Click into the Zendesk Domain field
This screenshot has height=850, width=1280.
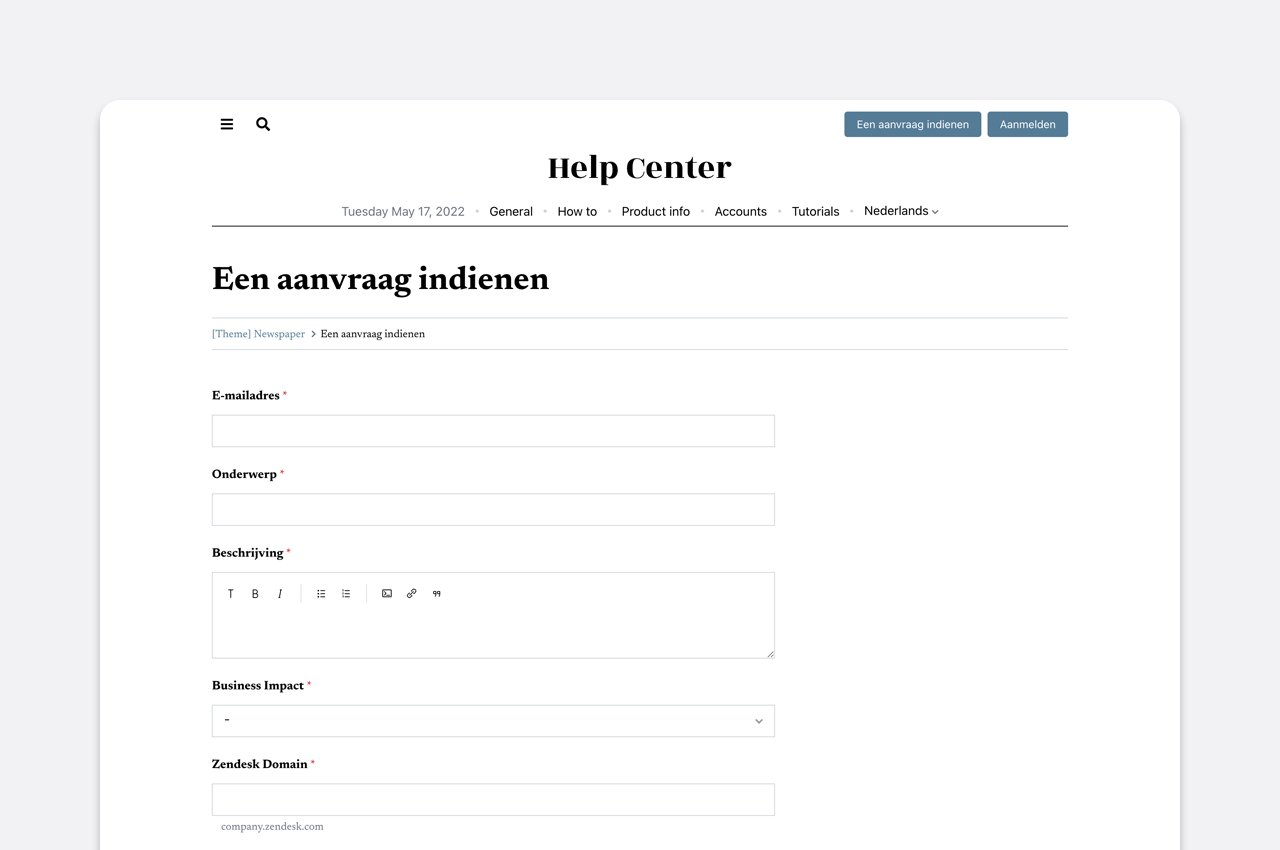click(x=493, y=799)
